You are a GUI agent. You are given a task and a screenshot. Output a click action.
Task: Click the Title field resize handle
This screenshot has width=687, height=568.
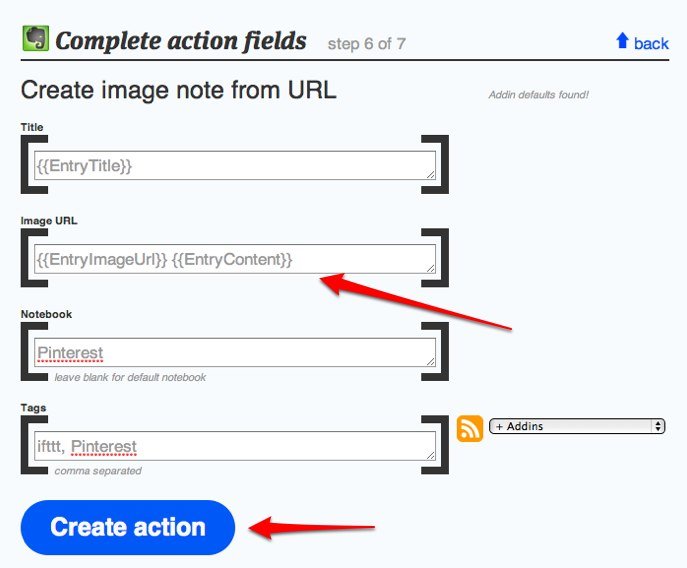(x=430, y=174)
